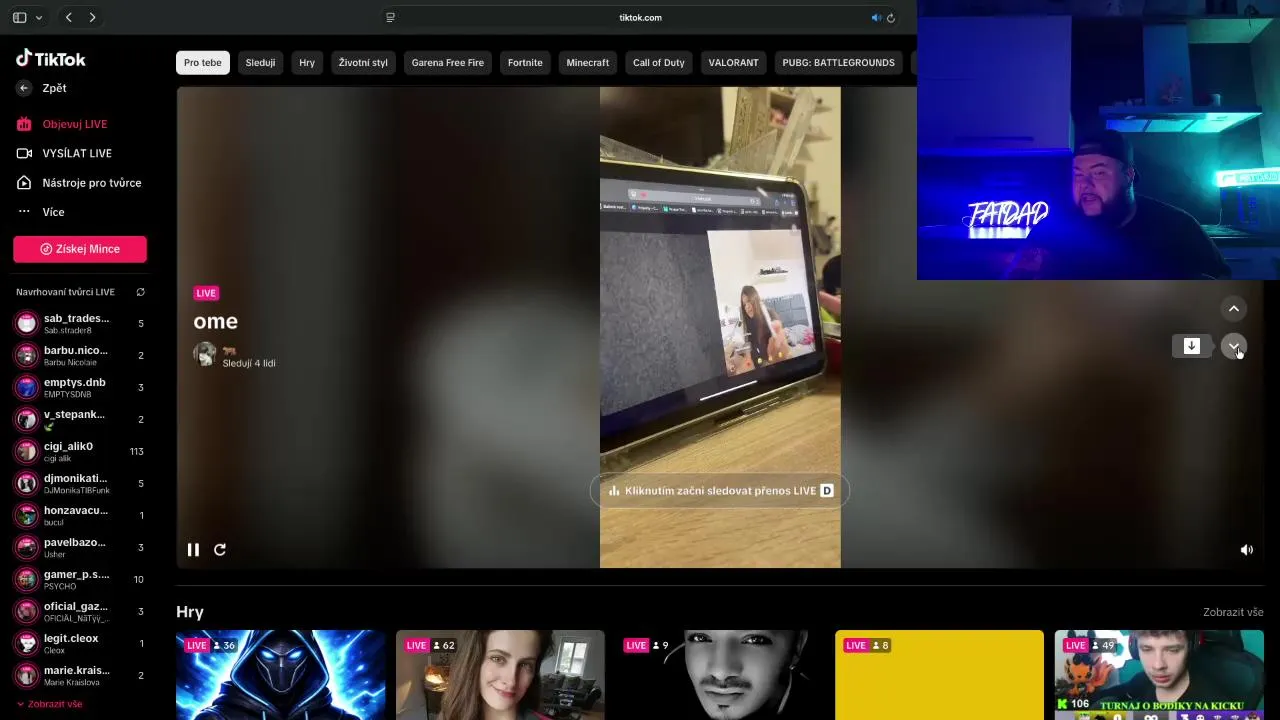
Task: Select PUBG: BATTLEGROUNDS category
Action: coord(838,62)
